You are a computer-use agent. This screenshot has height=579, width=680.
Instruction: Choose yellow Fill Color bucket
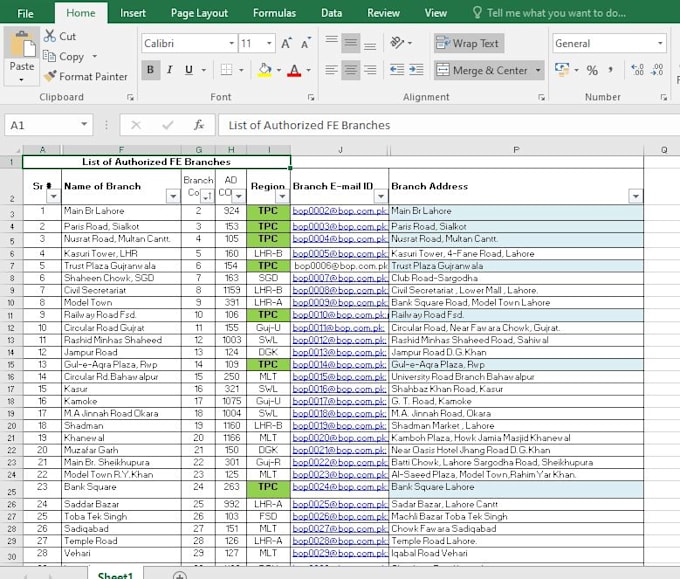coord(265,70)
